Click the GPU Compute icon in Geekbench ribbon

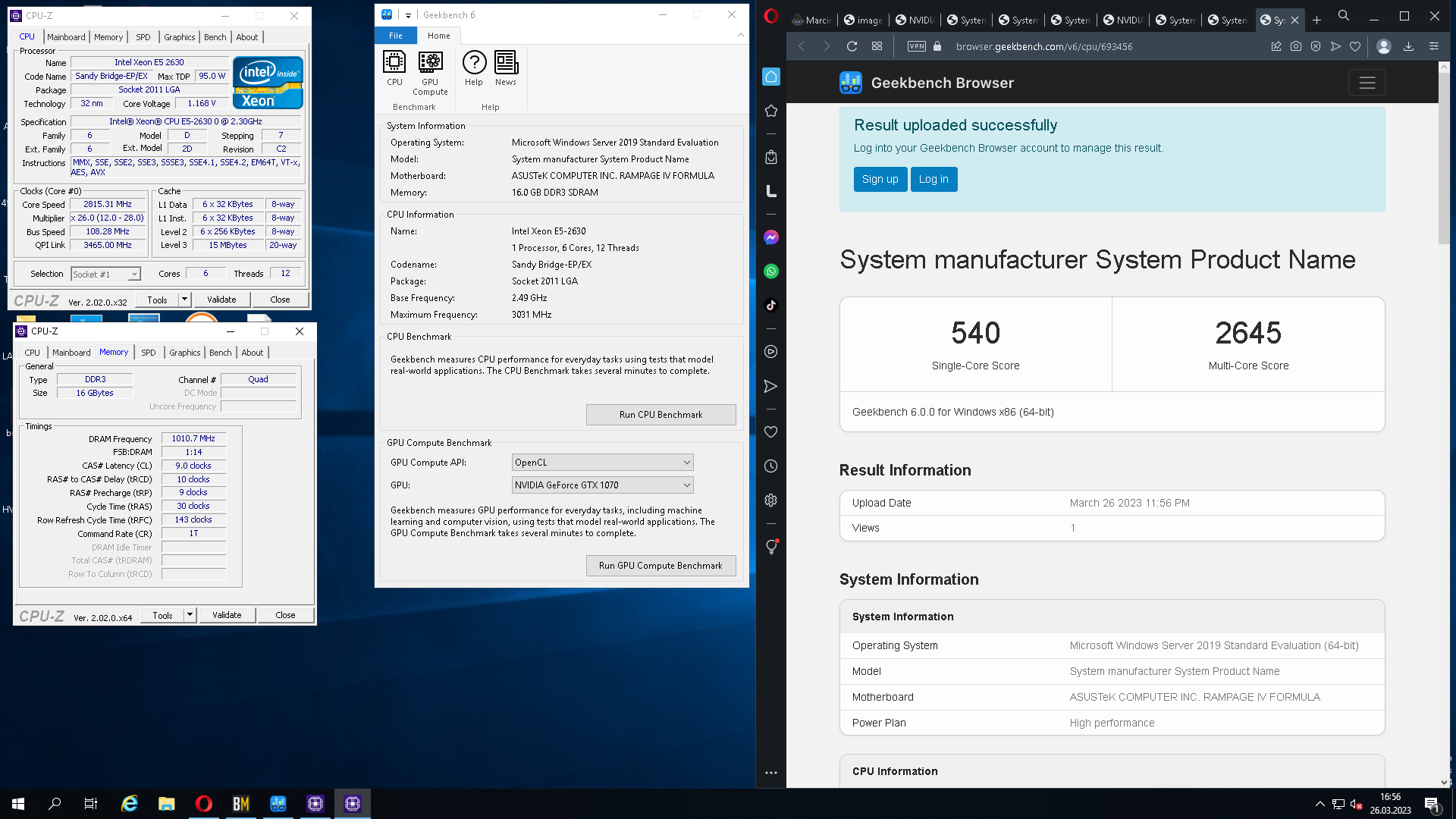[430, 73]
